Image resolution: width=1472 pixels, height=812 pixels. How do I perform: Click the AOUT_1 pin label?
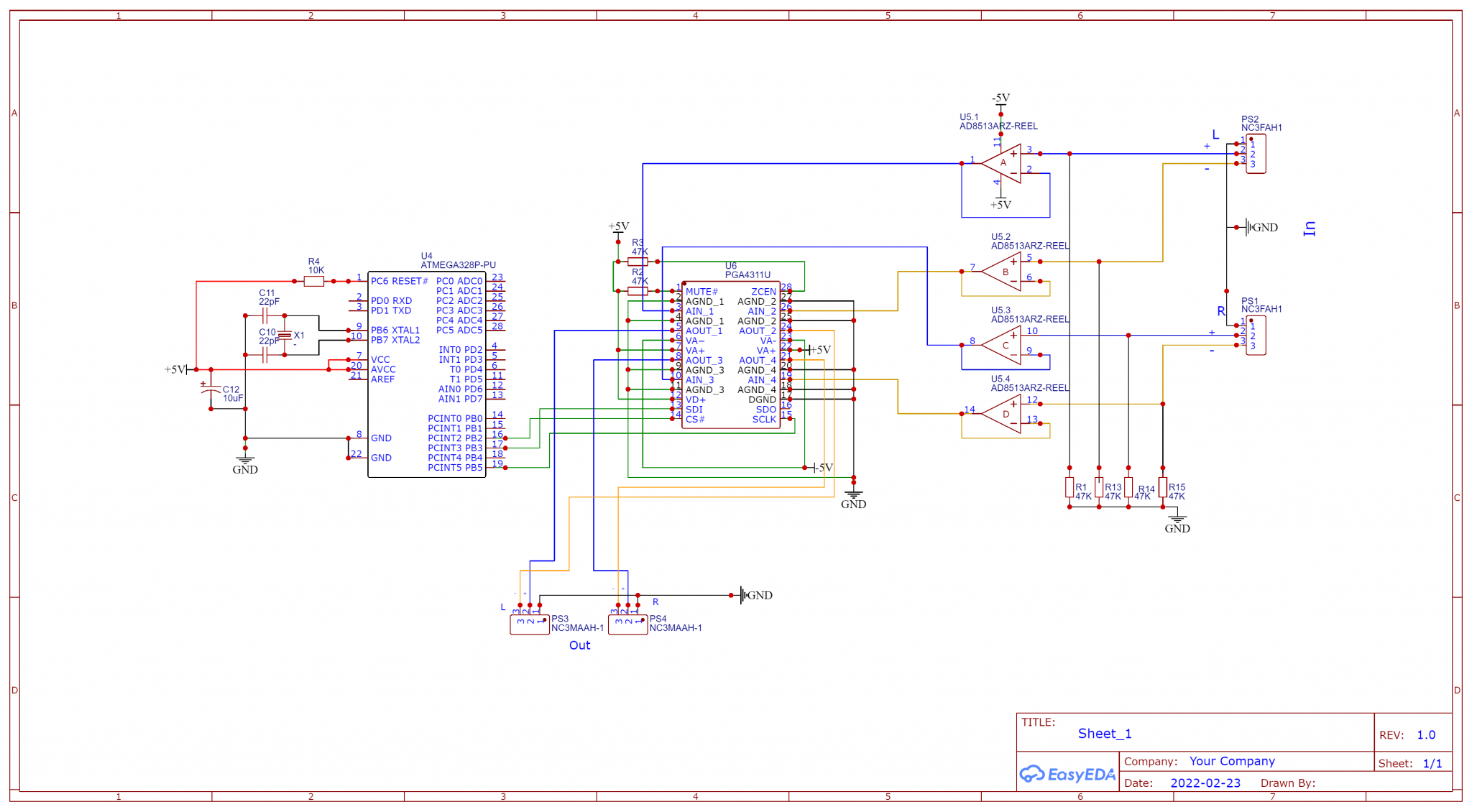click(704, 331)
